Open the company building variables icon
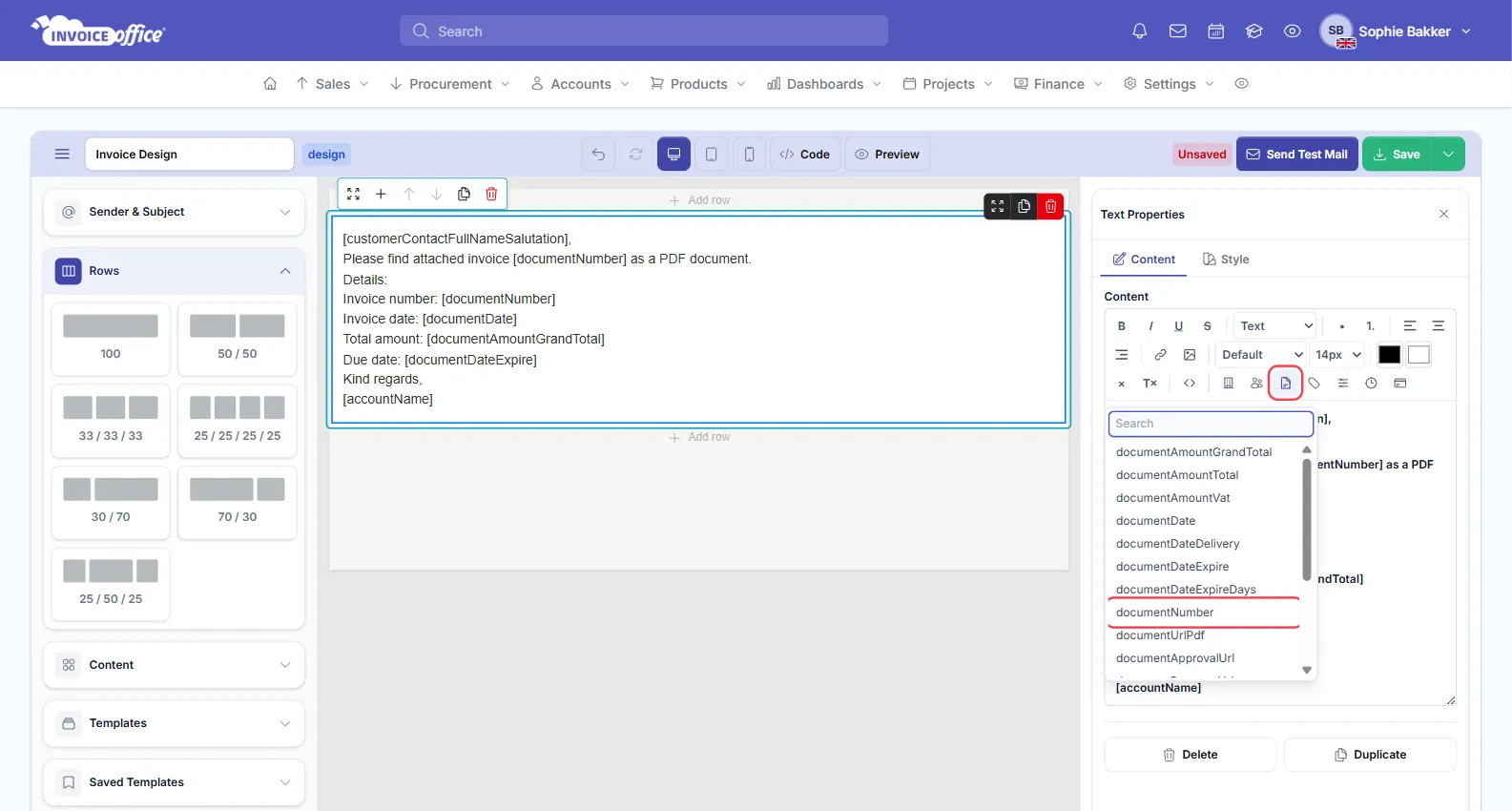The width and height of the screenshot is (1512, 811). [x=1229, y=384]
